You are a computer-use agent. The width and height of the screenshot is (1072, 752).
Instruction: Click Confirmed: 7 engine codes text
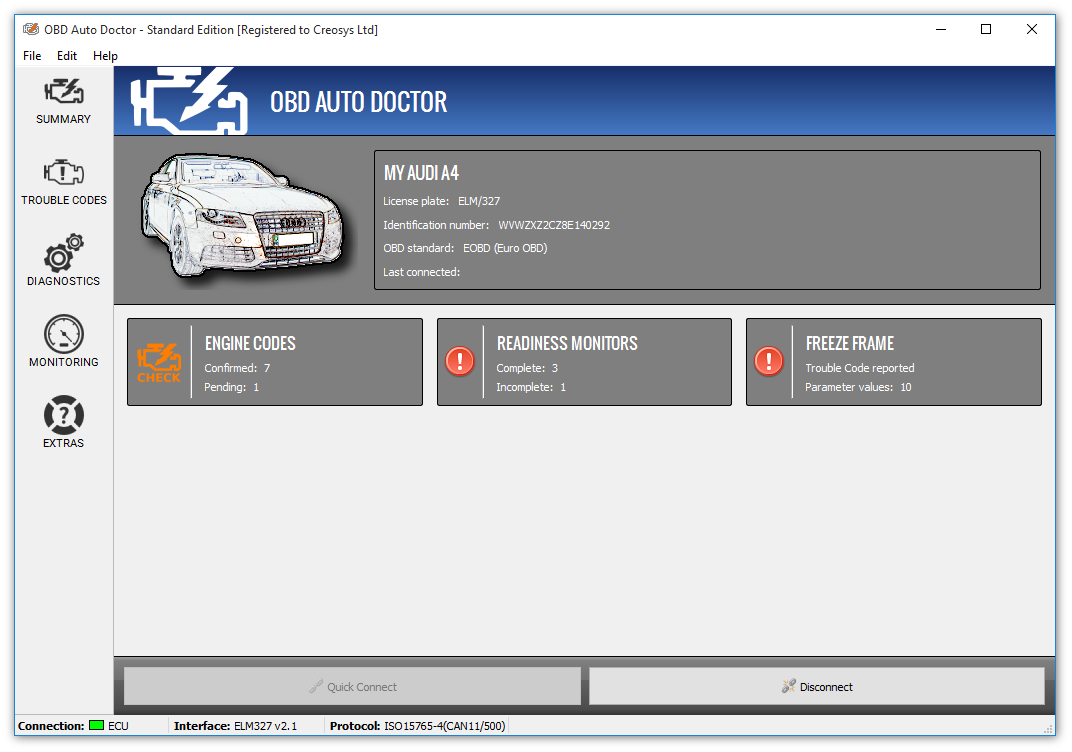(237, 368)
